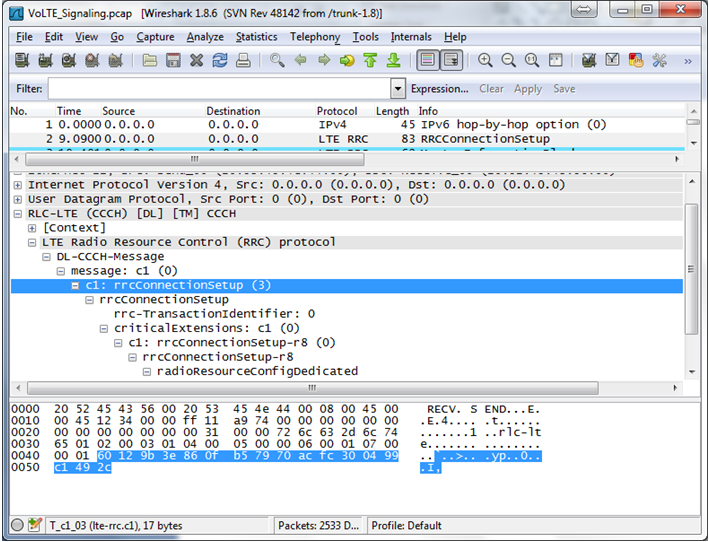Open coloring rules editor icon

tap(636, 60)
